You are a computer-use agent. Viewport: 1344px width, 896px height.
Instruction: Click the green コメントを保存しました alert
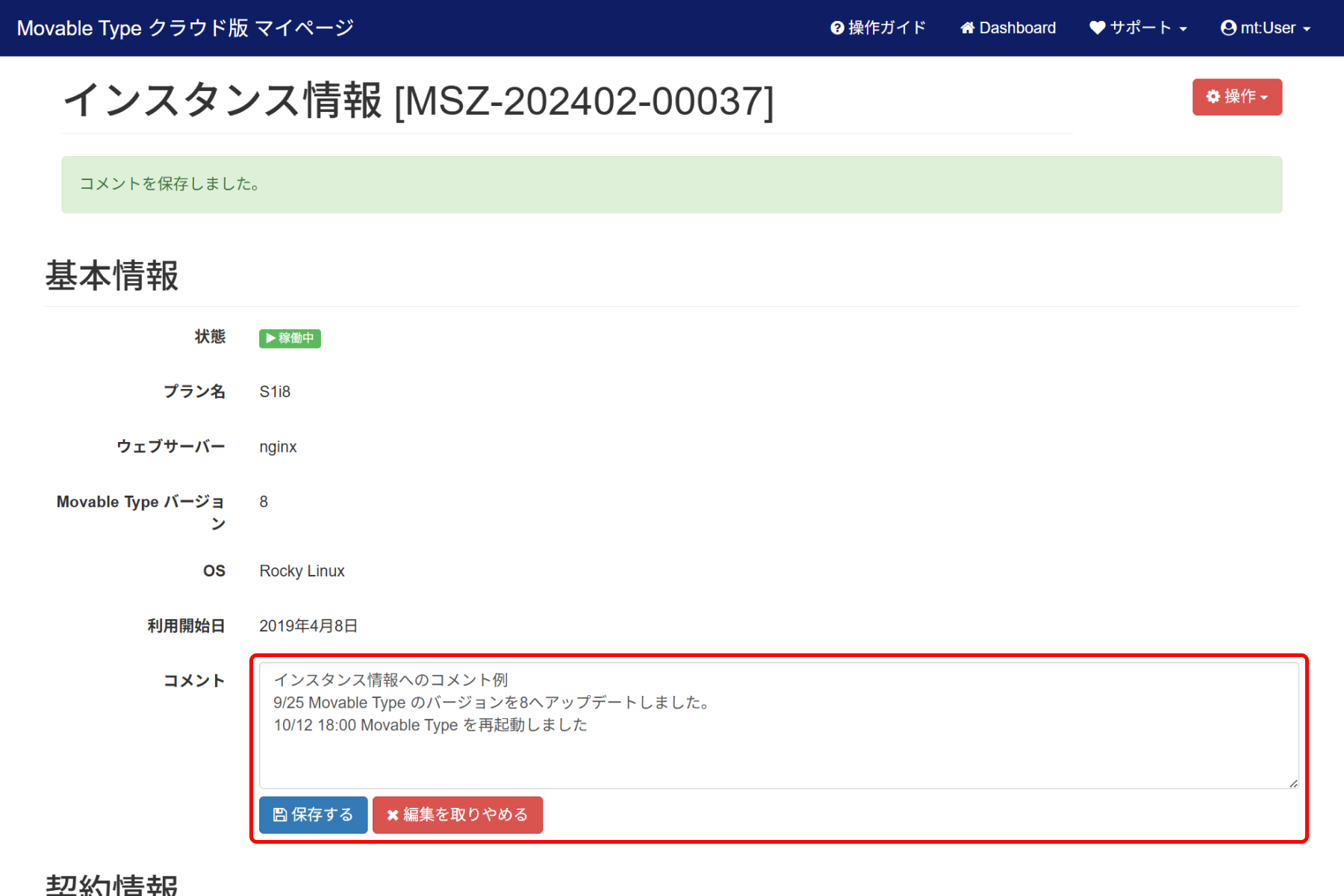tap(671, 184)
